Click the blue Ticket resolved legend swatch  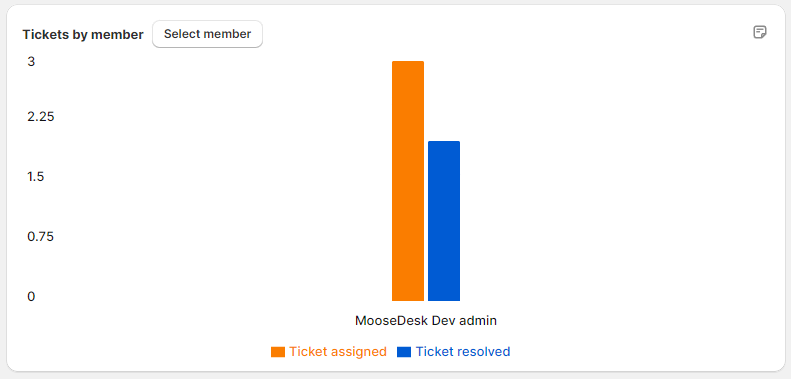click(x=404, y=352)
